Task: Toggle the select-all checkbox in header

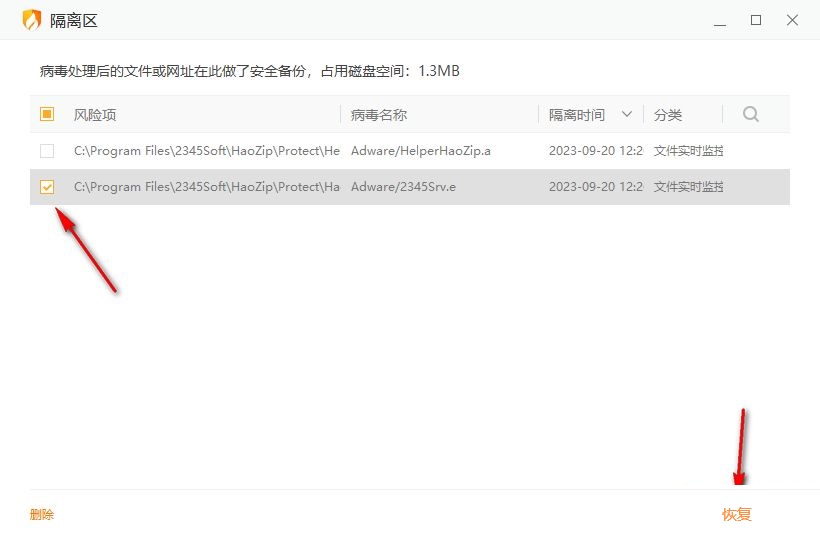Action: point(47,114)
